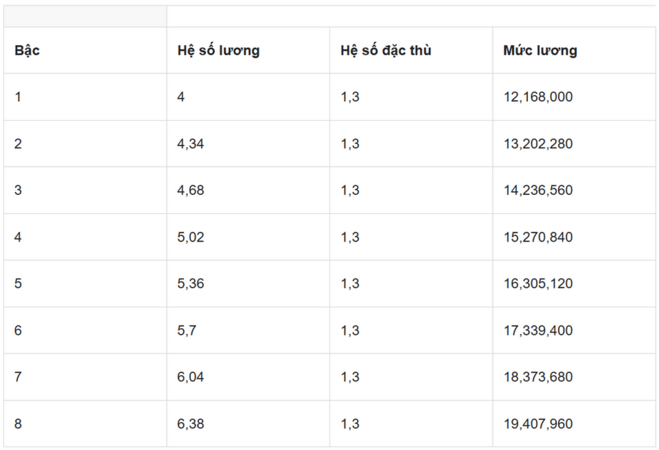Image resolution: width=659 pixels, height=450 pixels.
Task: Click the grey empty cell above Bậc
Action: pyautogui.click(x=85, y=16)
